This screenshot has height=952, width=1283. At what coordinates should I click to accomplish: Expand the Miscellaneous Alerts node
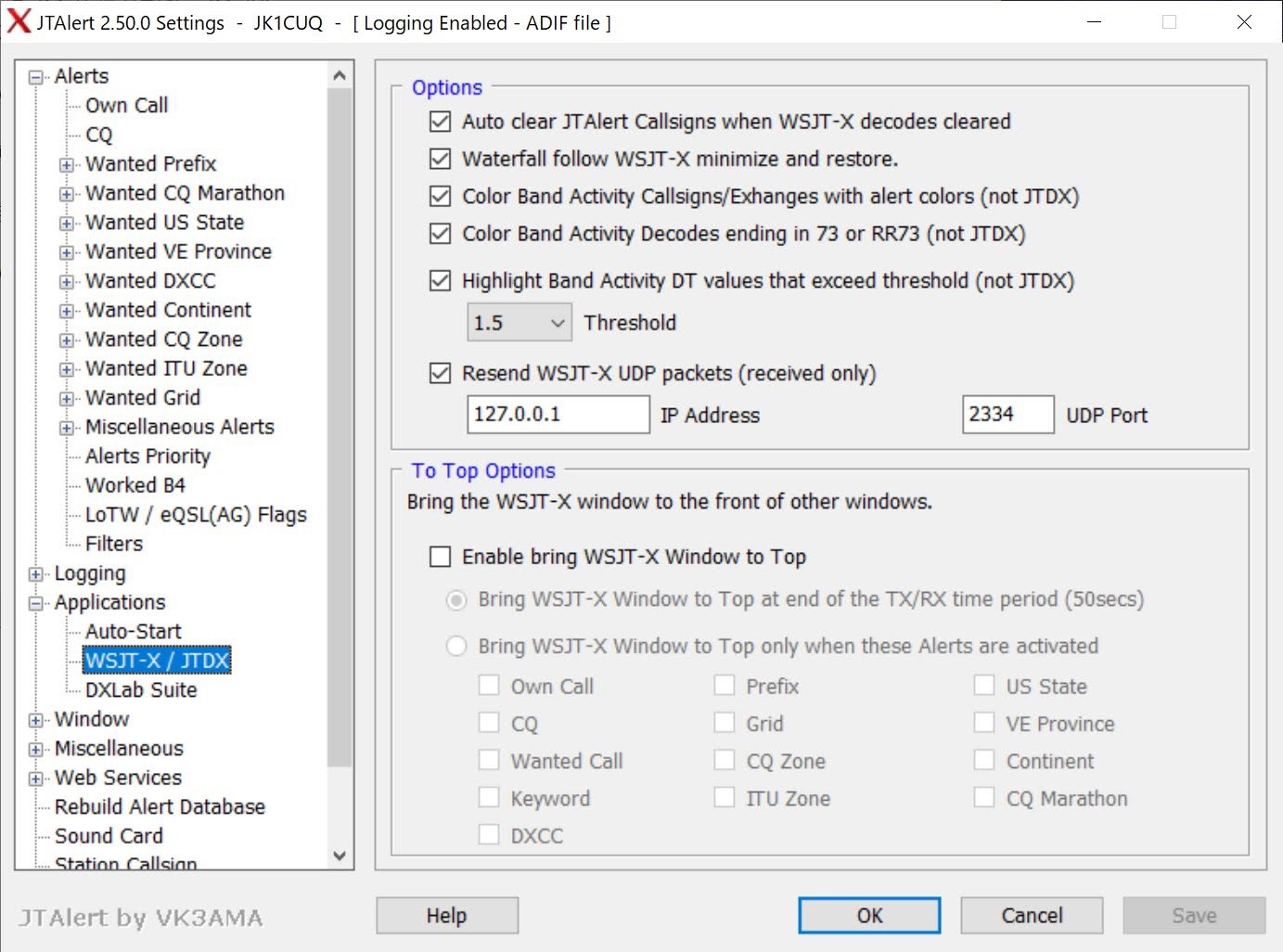[x=67, y=428]
